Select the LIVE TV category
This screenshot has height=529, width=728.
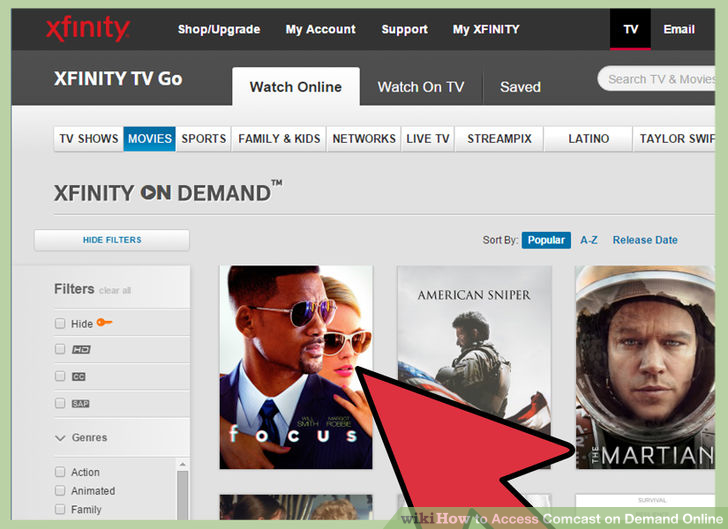[x=428, y=138]
